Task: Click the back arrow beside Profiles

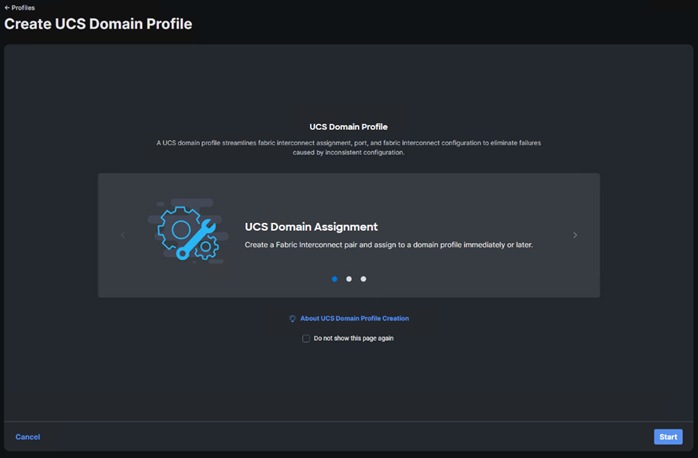Action: [x=7, y=8]
